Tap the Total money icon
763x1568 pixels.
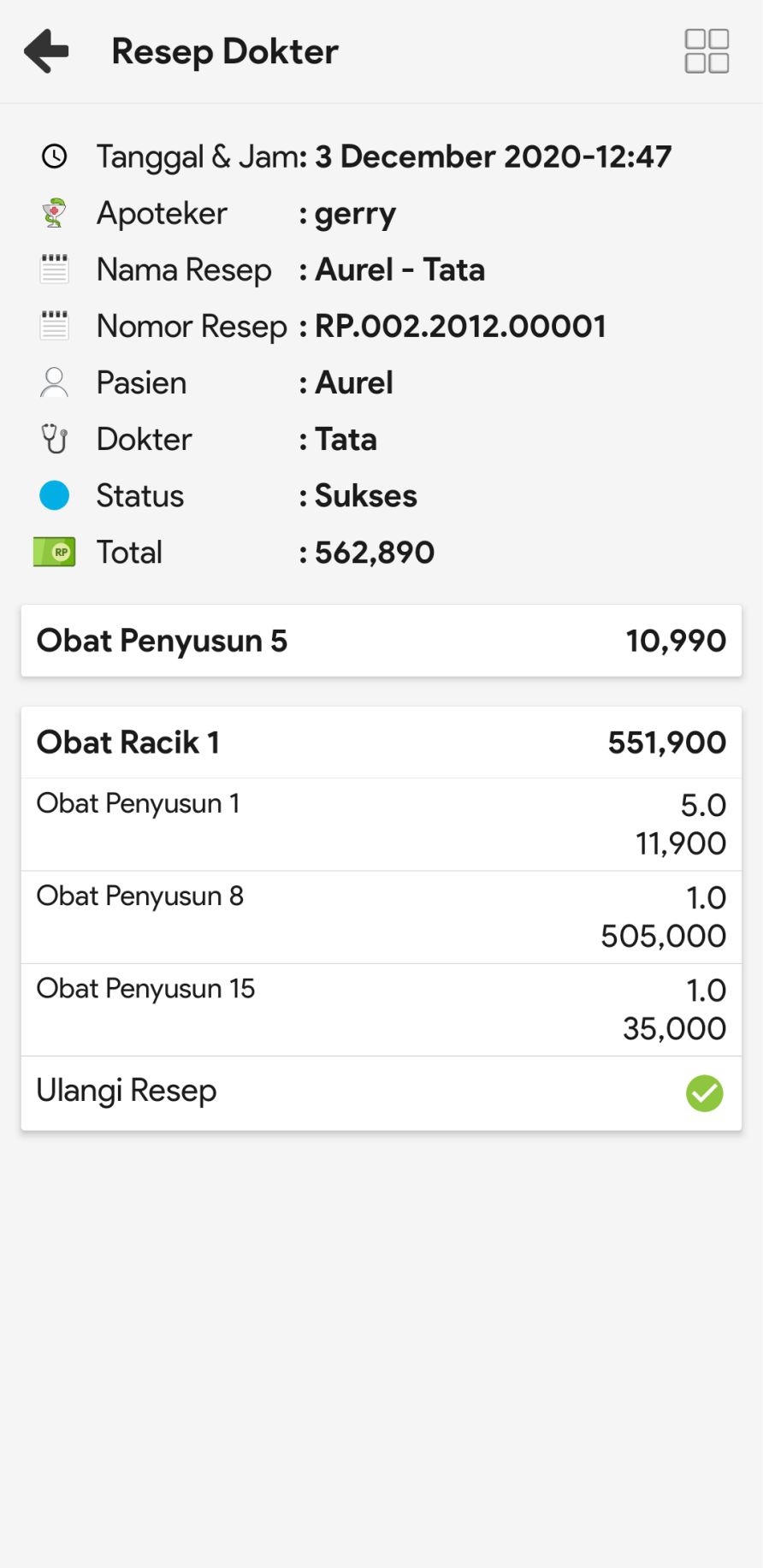(55, 552)
